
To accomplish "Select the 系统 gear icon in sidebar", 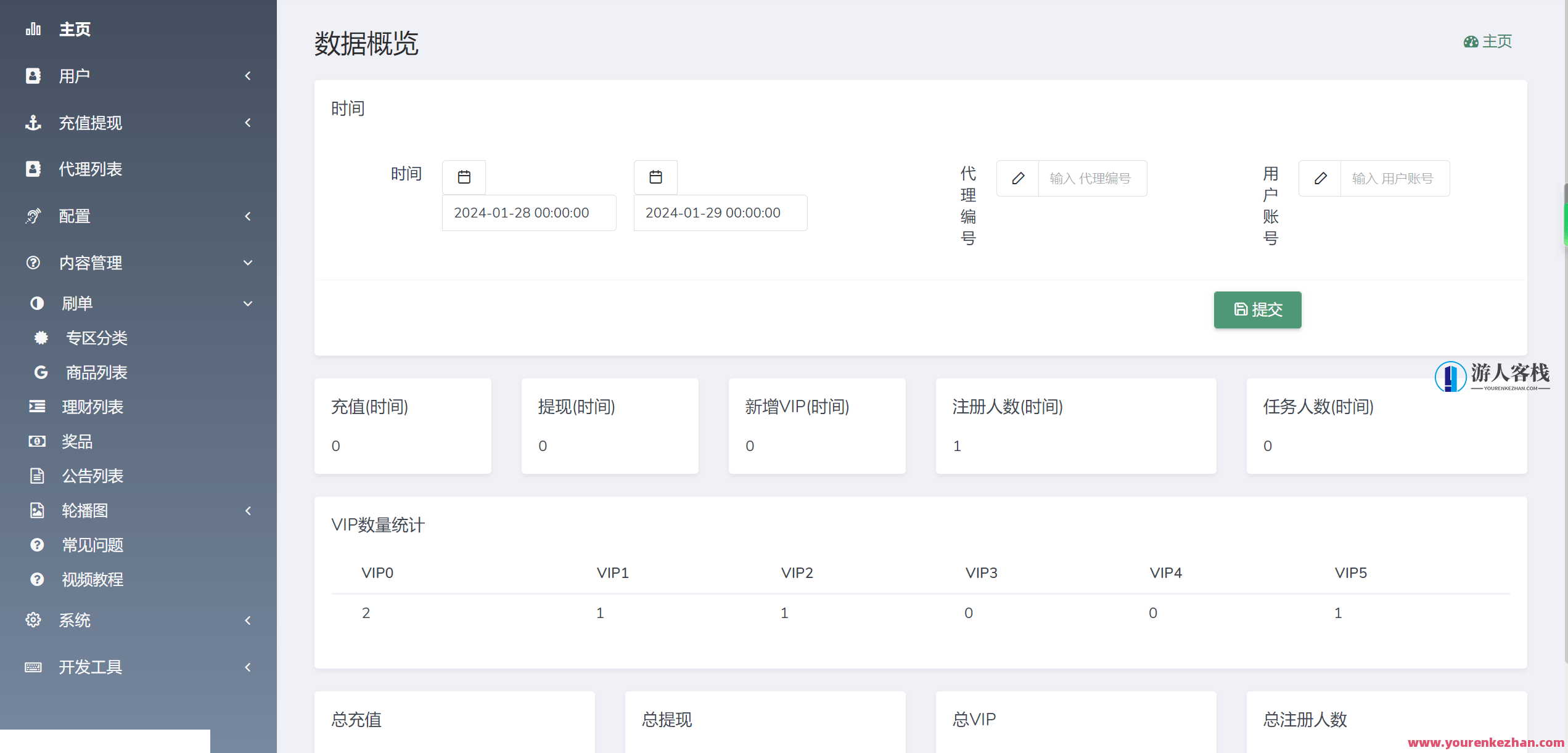I will pyautogui.click(x=33, y=620).
